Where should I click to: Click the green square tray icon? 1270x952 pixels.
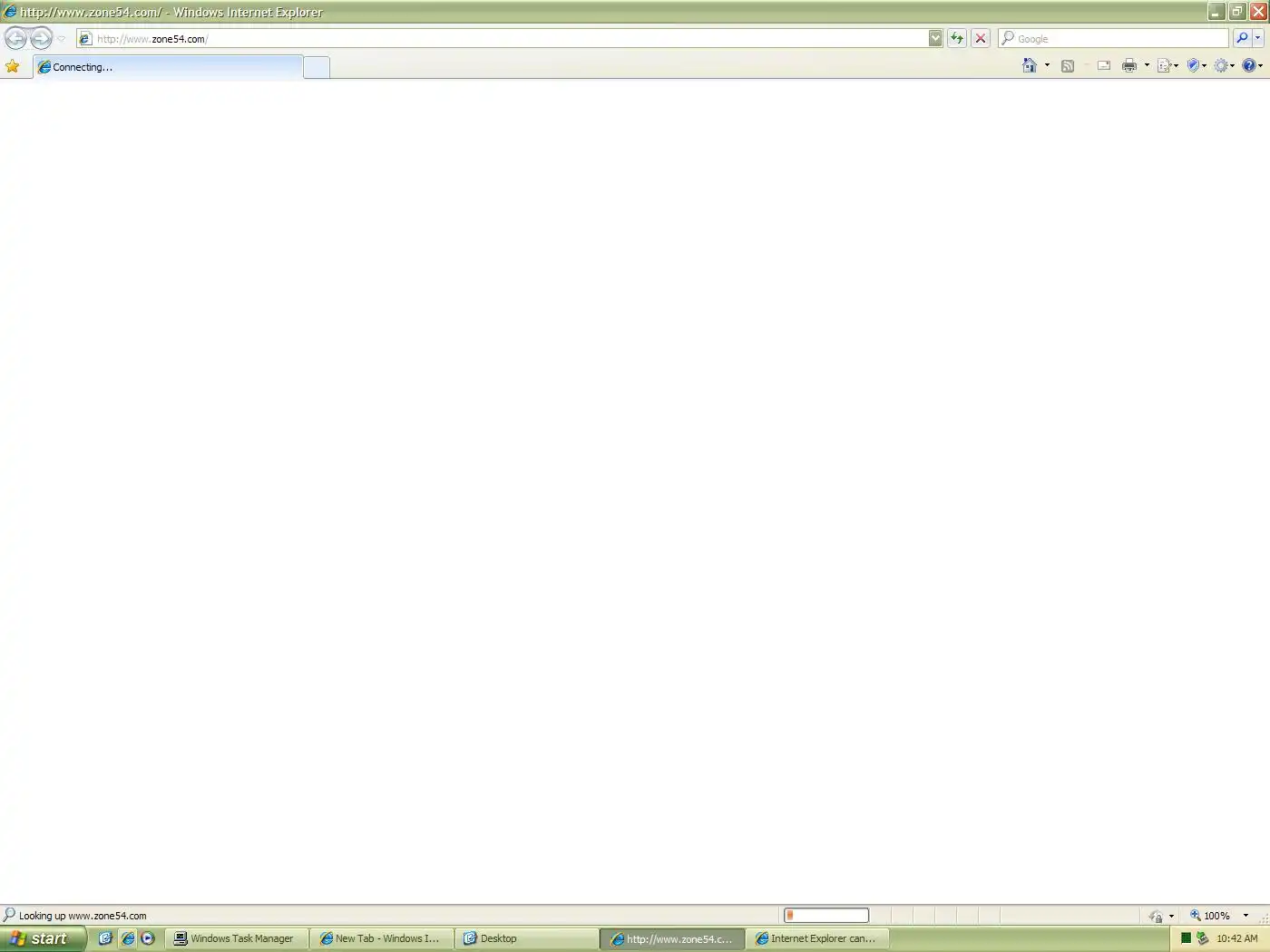pos(1186,938)
